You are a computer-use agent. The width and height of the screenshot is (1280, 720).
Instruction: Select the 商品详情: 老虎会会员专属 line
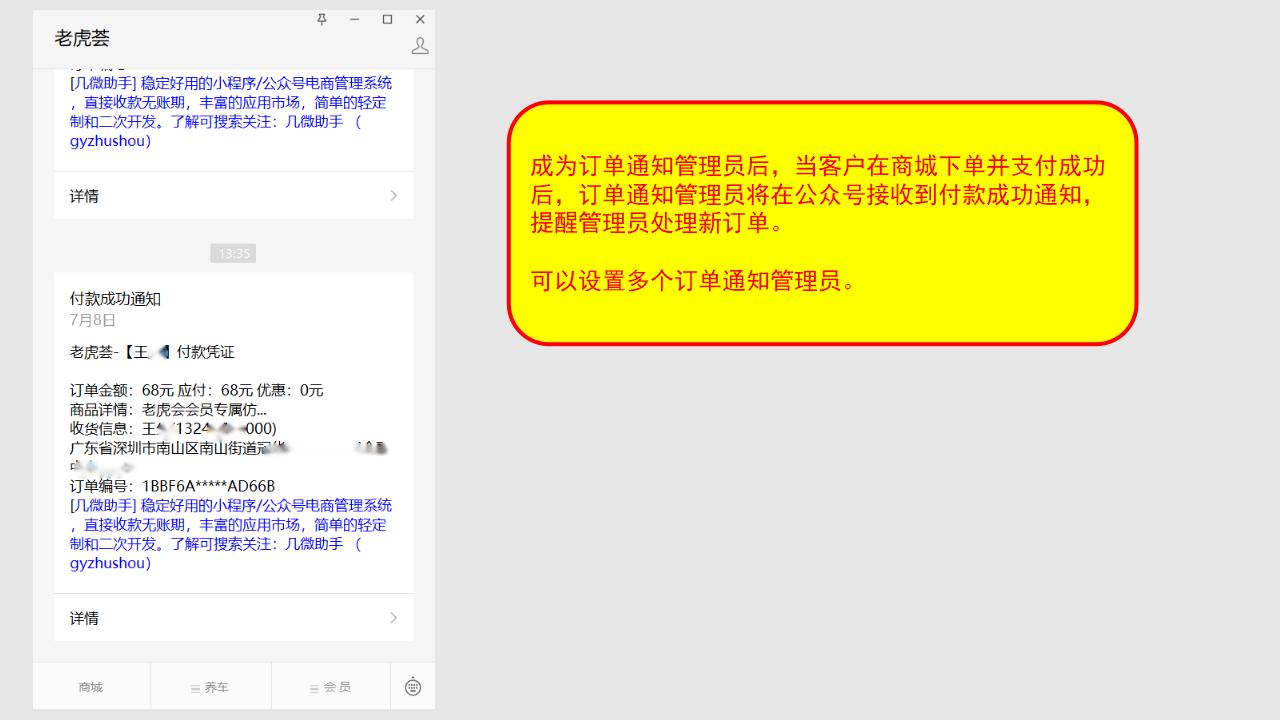point(168,409)
